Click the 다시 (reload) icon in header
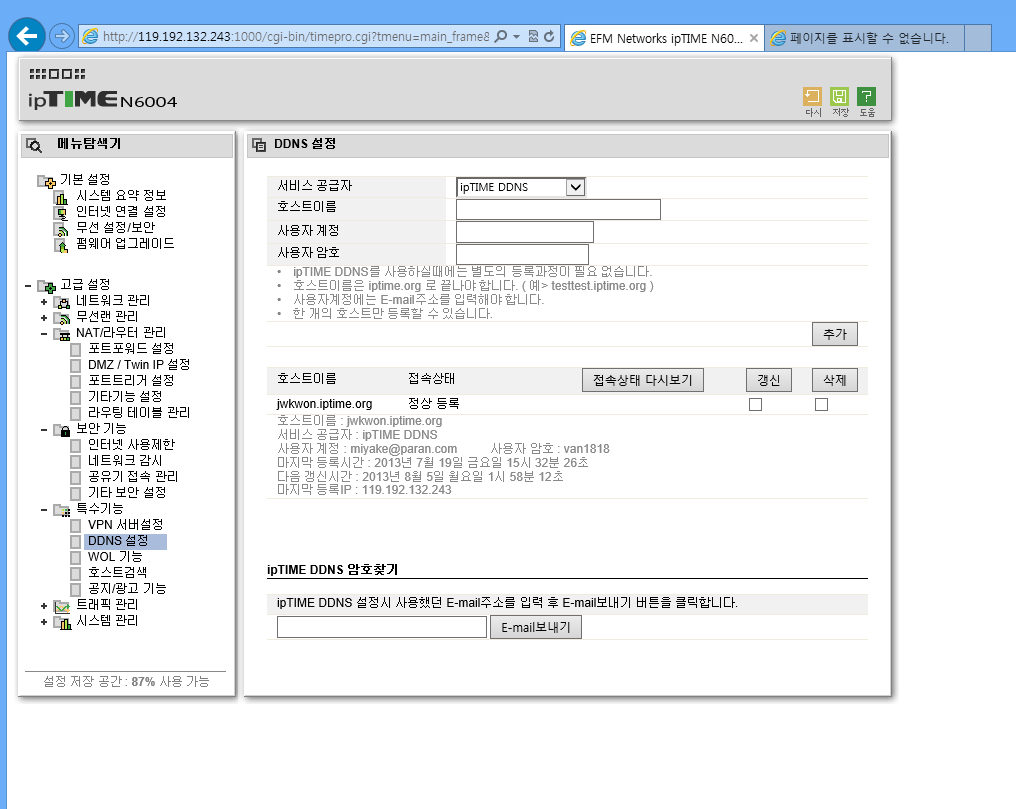This screenshot has width=1016, height=809. [812, 97]
